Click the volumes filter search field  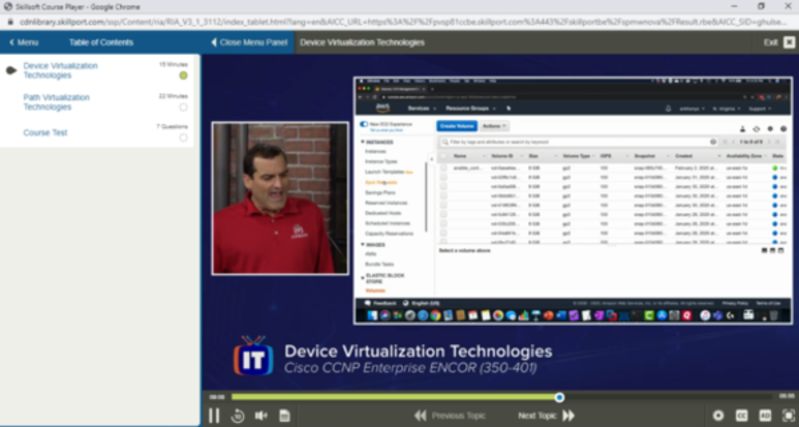[579, 142]
